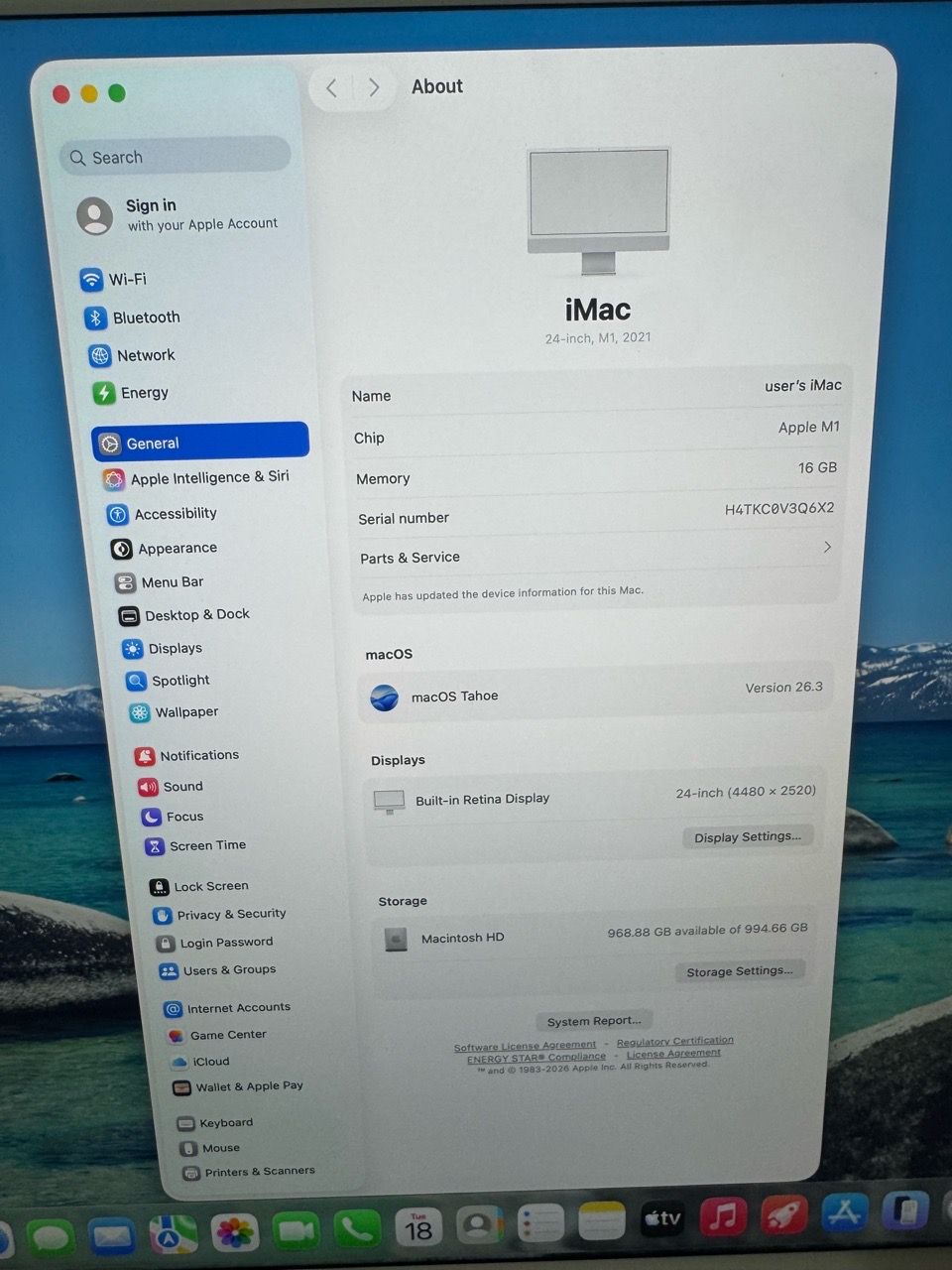Launch Maps from the Dock
The image size is (952, 1270).
(174, 1234)
